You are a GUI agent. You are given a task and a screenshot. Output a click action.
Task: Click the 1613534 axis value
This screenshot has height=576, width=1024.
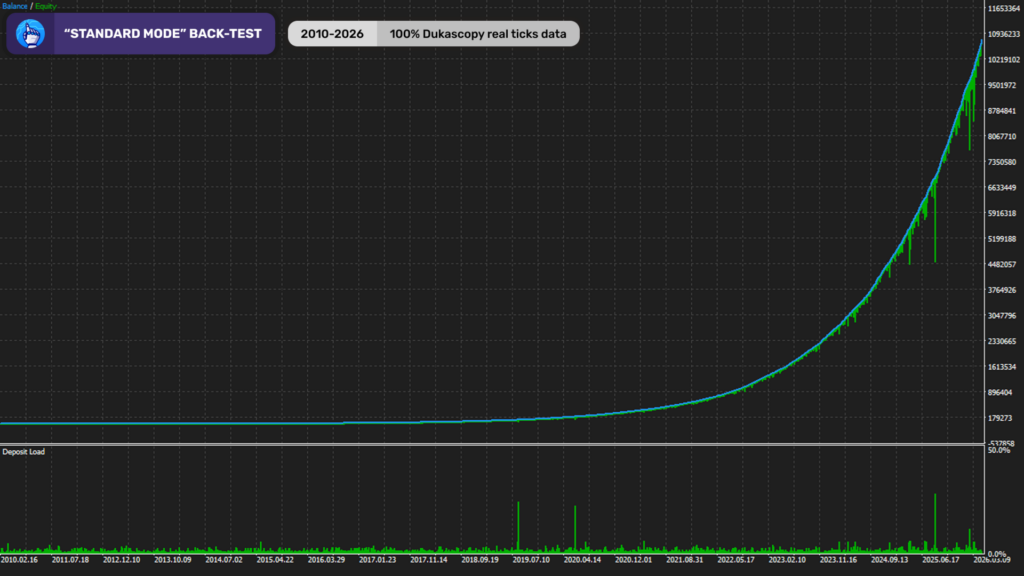pos(1004,367)
